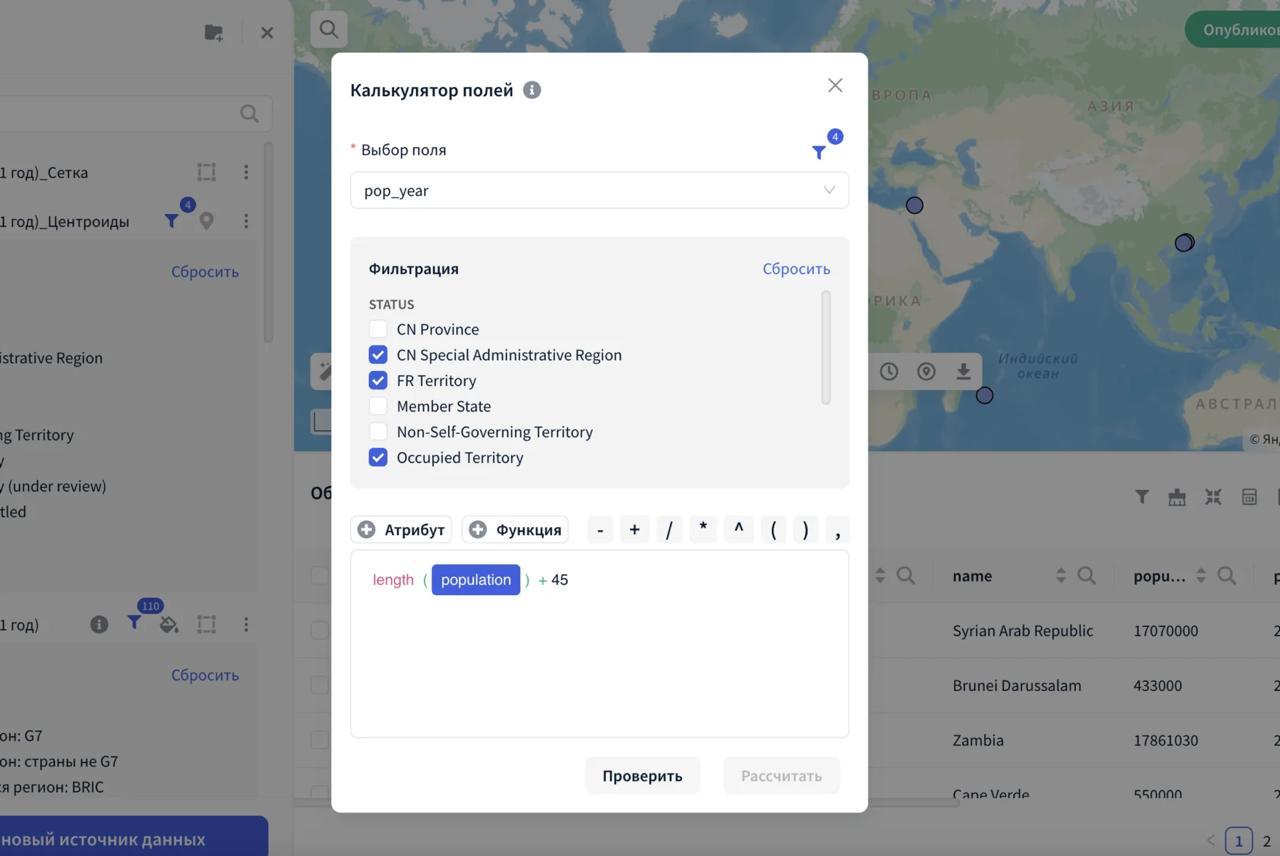1280x856 pixels.
Task: Sort the popu... column
Action: (1201, 576)
